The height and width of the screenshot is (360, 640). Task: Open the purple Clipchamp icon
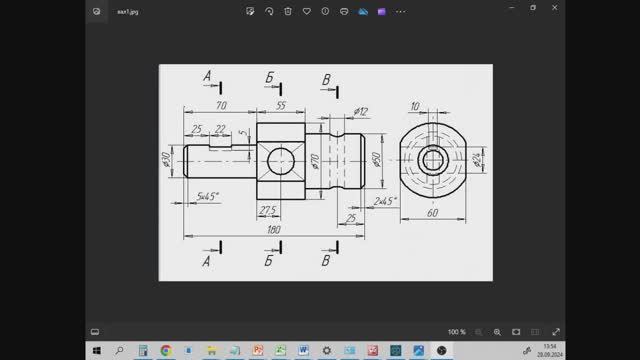click(x=382, y=11)
